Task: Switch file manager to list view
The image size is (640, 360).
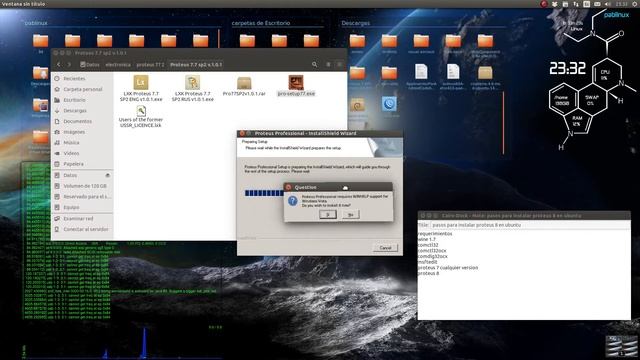Action: pyautogui.click(x=328, y=64)
